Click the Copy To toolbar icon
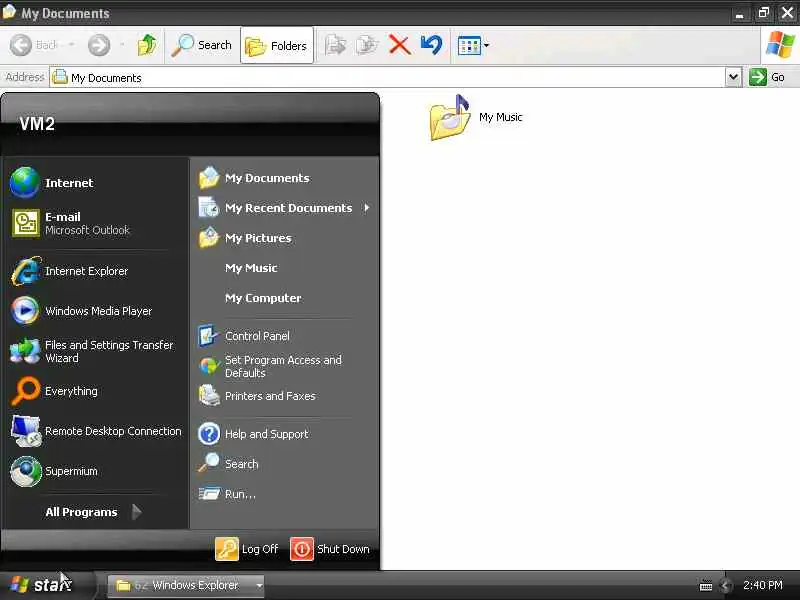 (367, 45)
